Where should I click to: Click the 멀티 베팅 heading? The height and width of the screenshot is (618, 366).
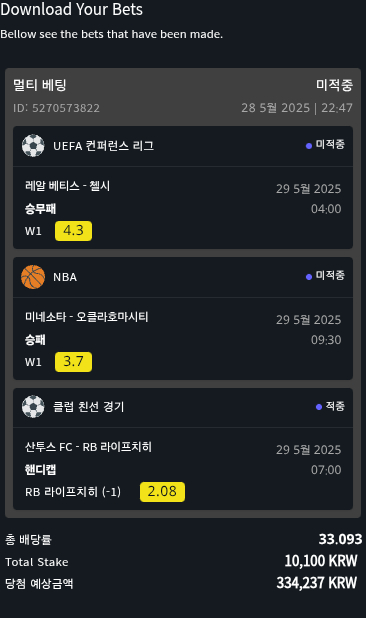click(x=40, y=85)
